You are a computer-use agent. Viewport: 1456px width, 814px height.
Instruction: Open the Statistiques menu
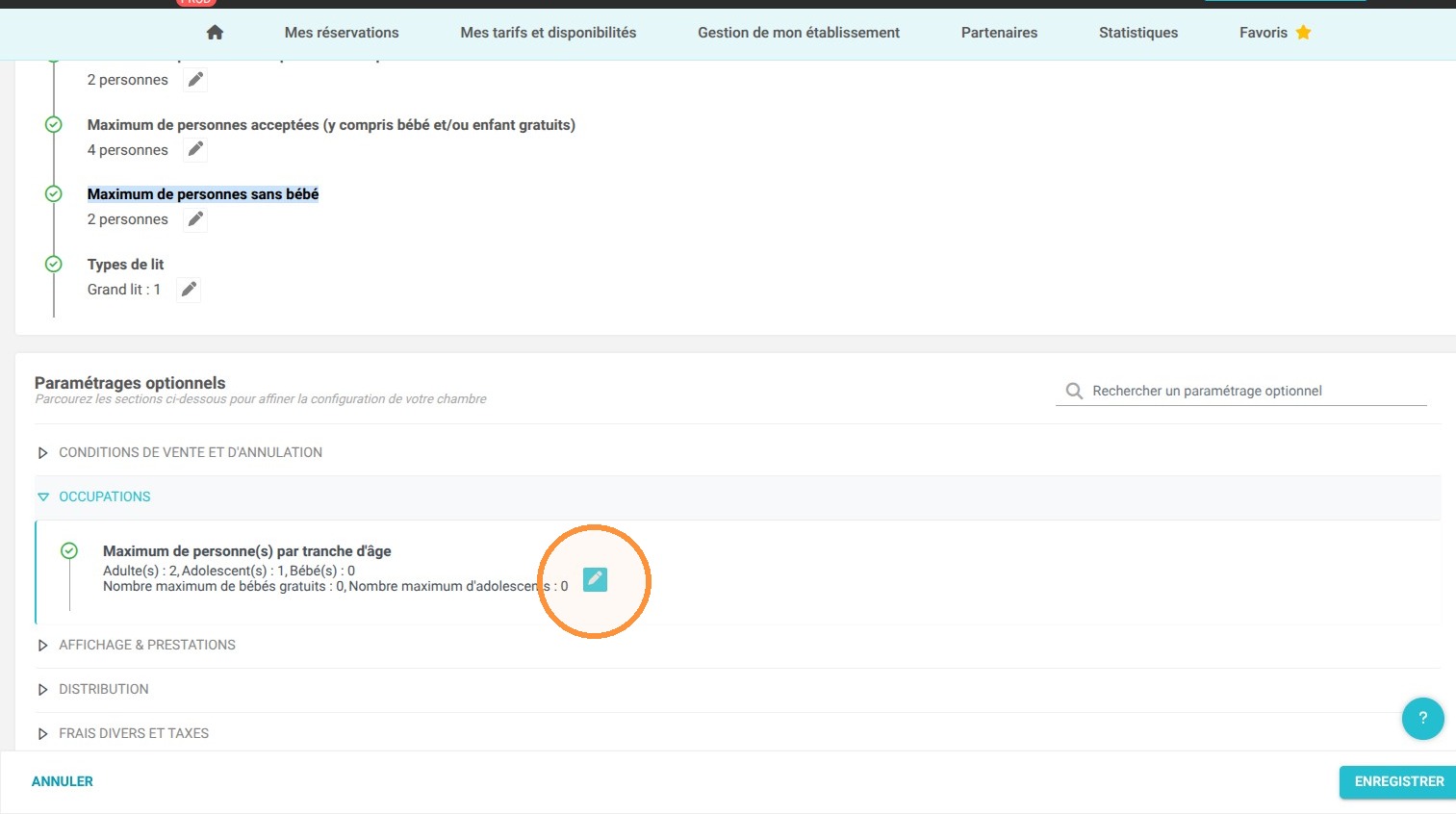(1138, 33)
